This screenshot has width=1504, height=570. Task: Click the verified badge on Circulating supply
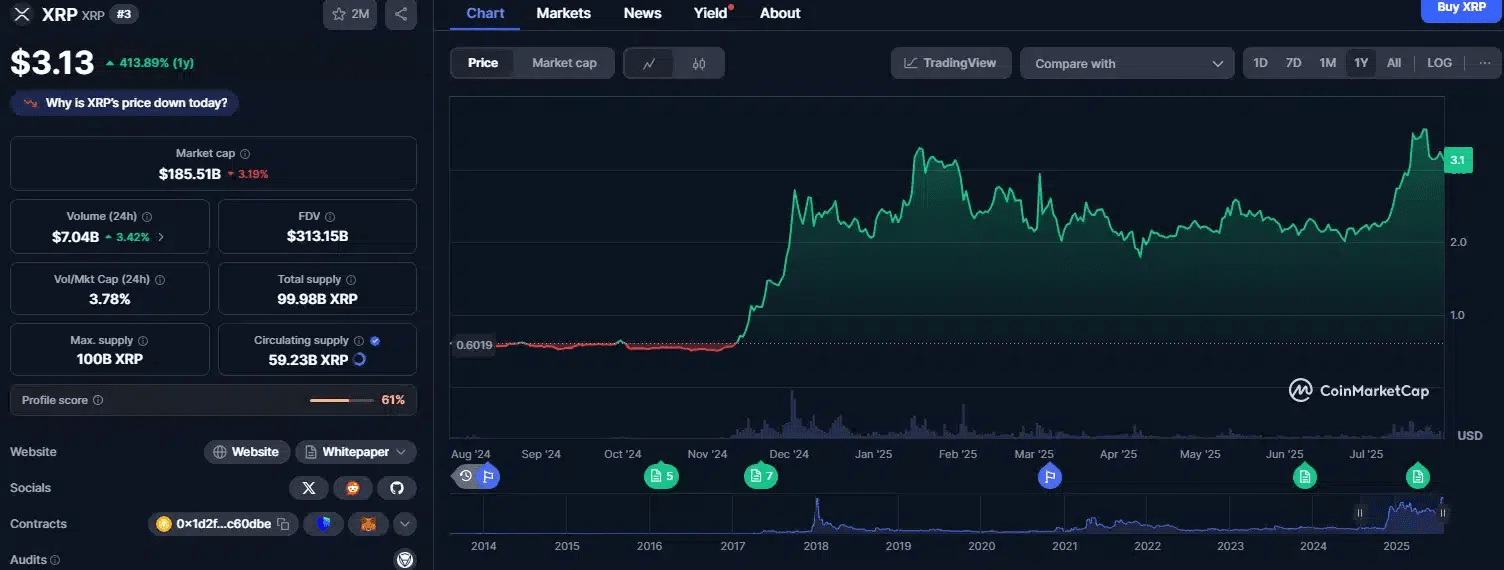click(375, 341)
